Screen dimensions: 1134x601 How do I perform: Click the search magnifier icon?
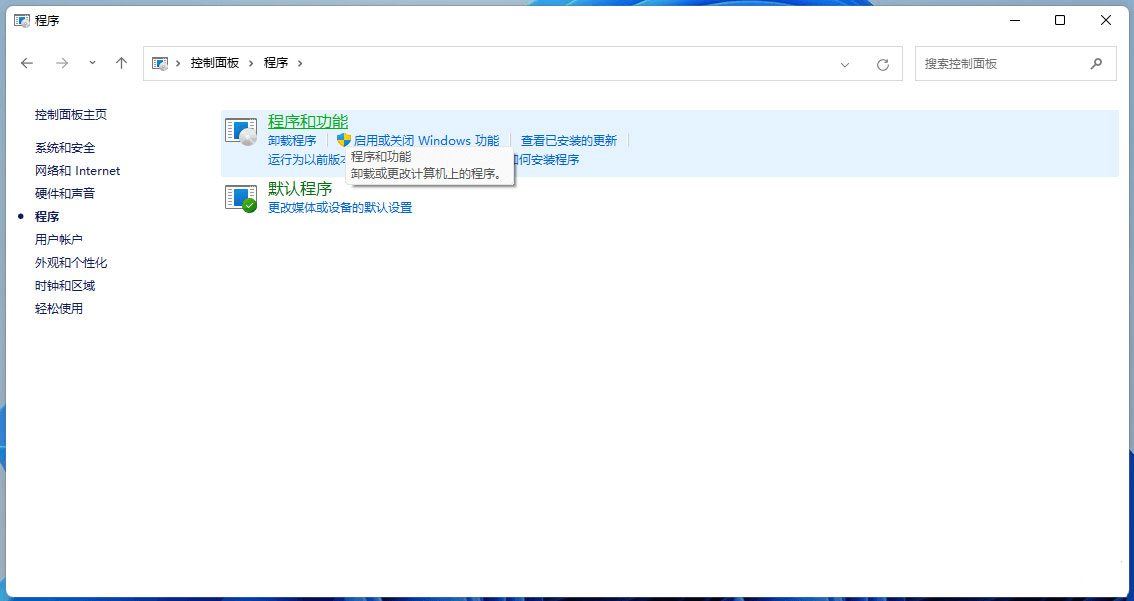click(x=1096, y=64)
